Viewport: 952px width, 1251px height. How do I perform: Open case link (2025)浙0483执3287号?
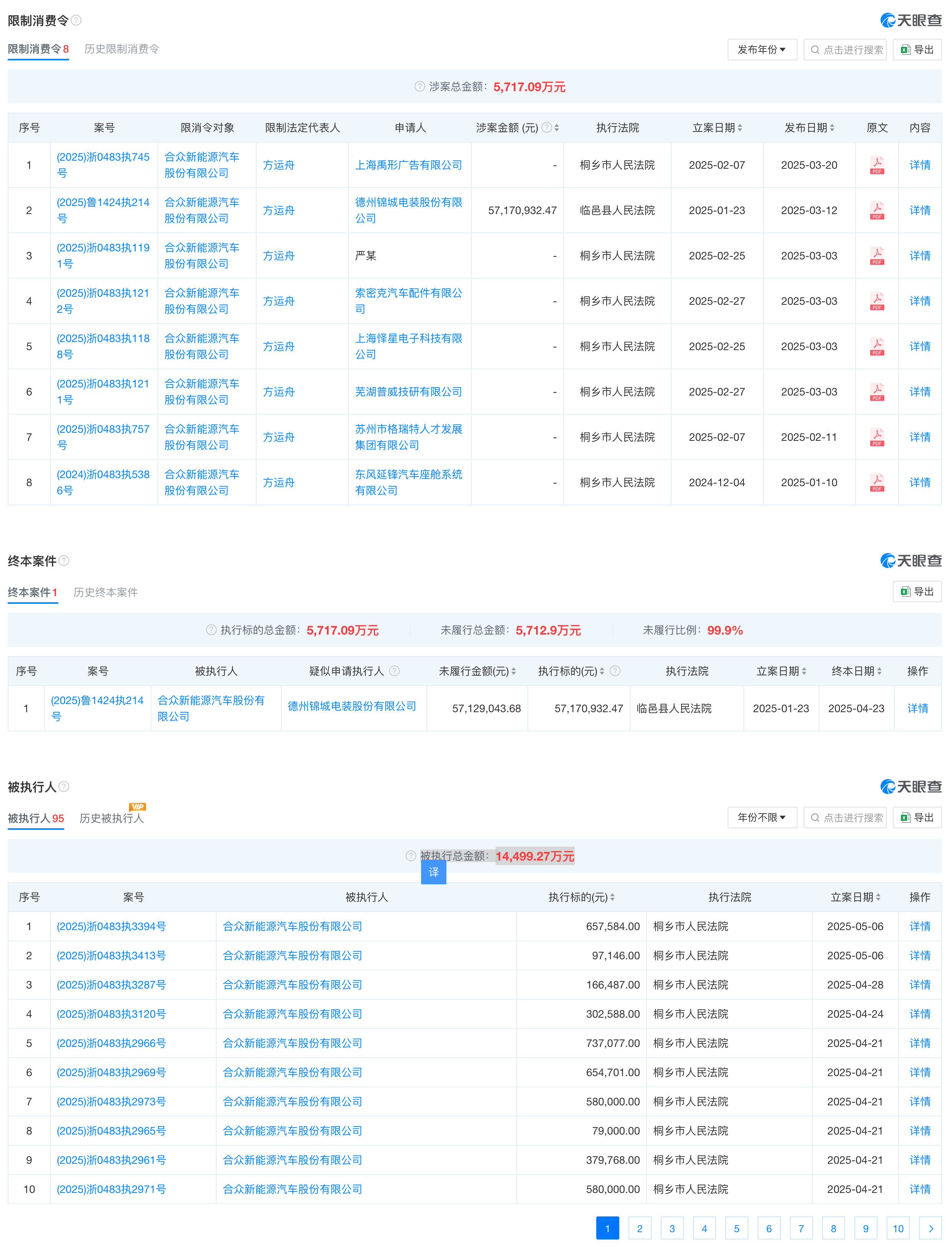(x=111, y=985)
